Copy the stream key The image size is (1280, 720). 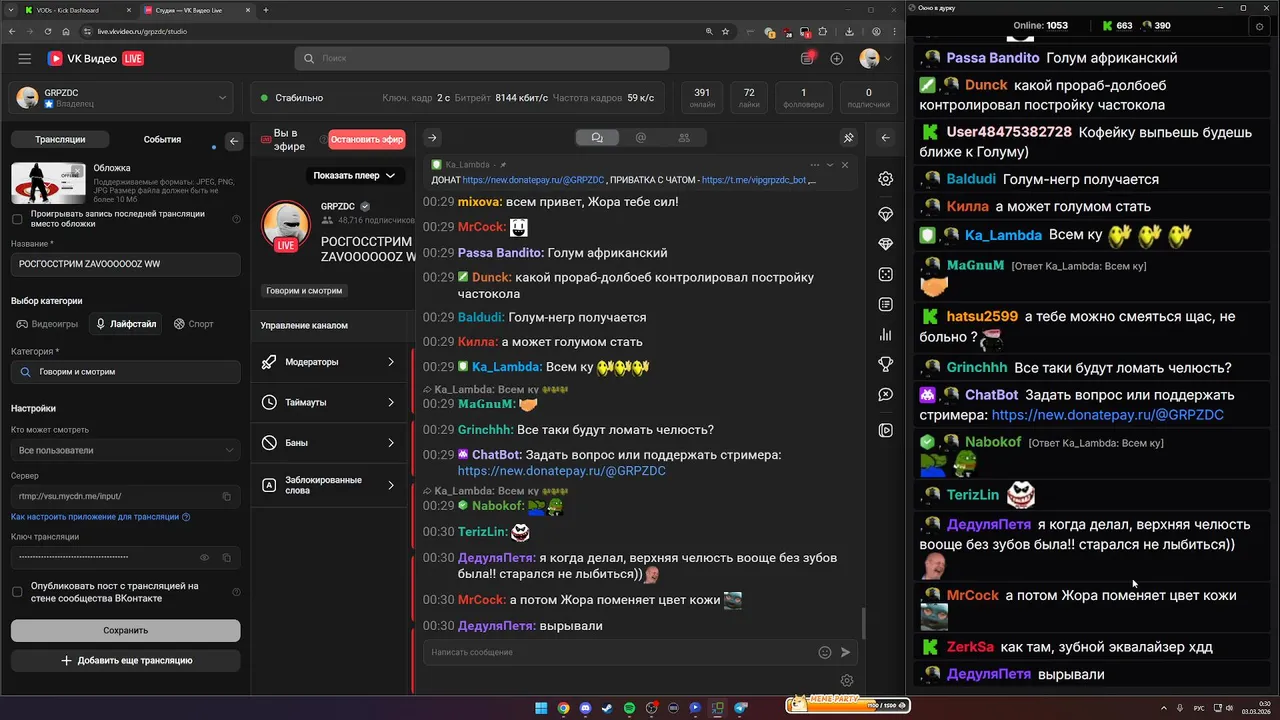pyautogui.click(x=227, y=557)
